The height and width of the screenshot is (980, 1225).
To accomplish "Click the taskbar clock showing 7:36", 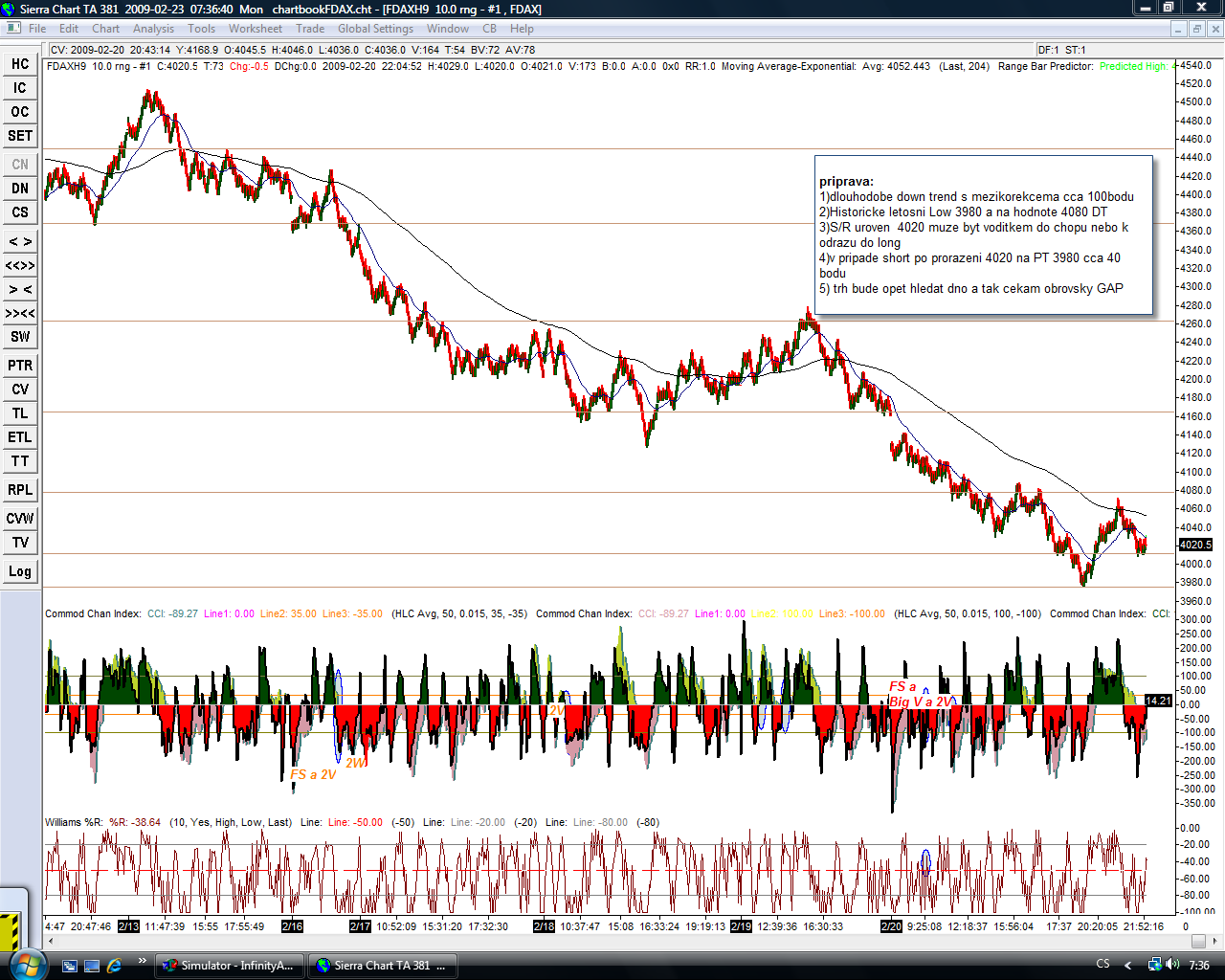I will (x=1198, y=965).
